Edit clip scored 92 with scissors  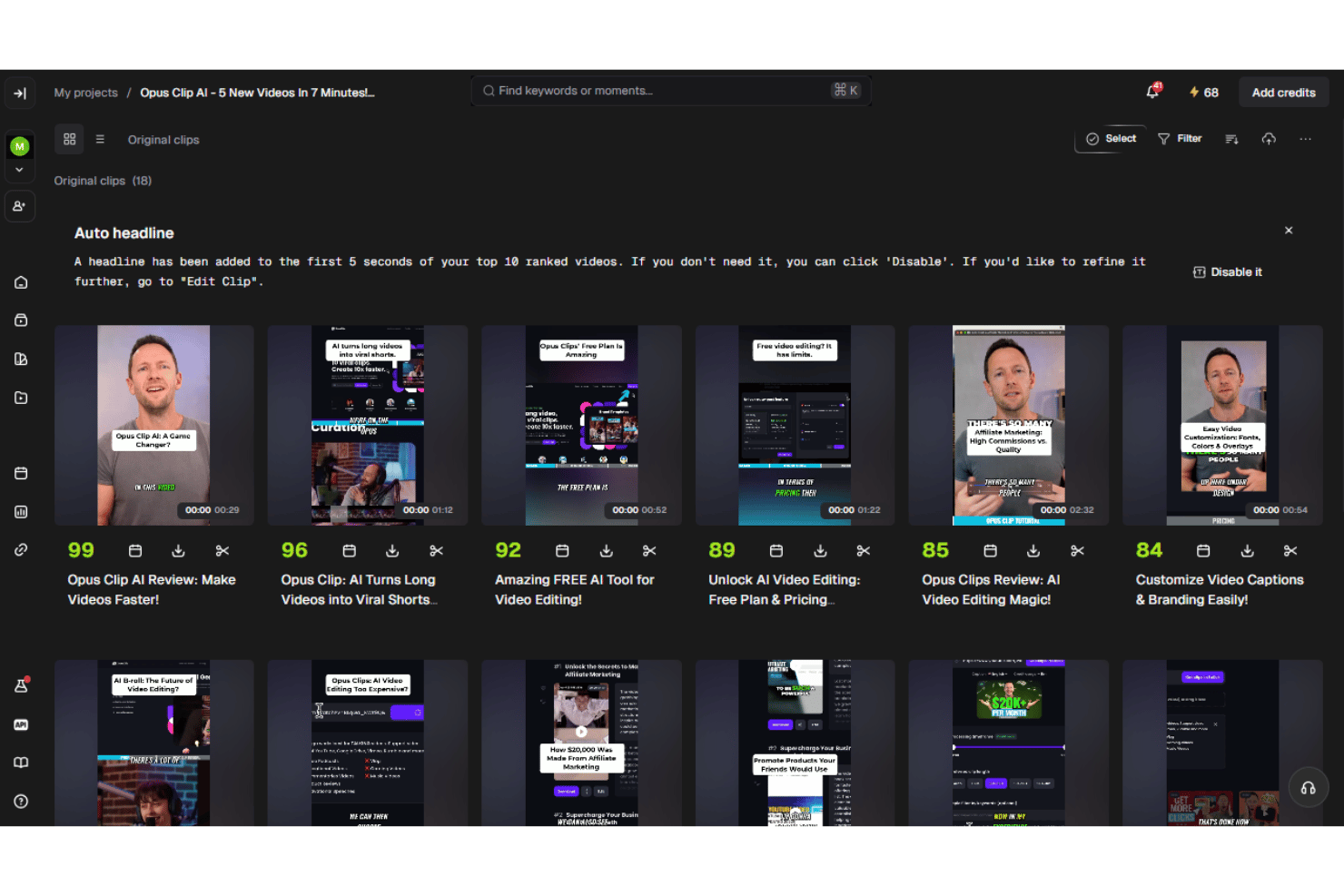coord(649,551)
